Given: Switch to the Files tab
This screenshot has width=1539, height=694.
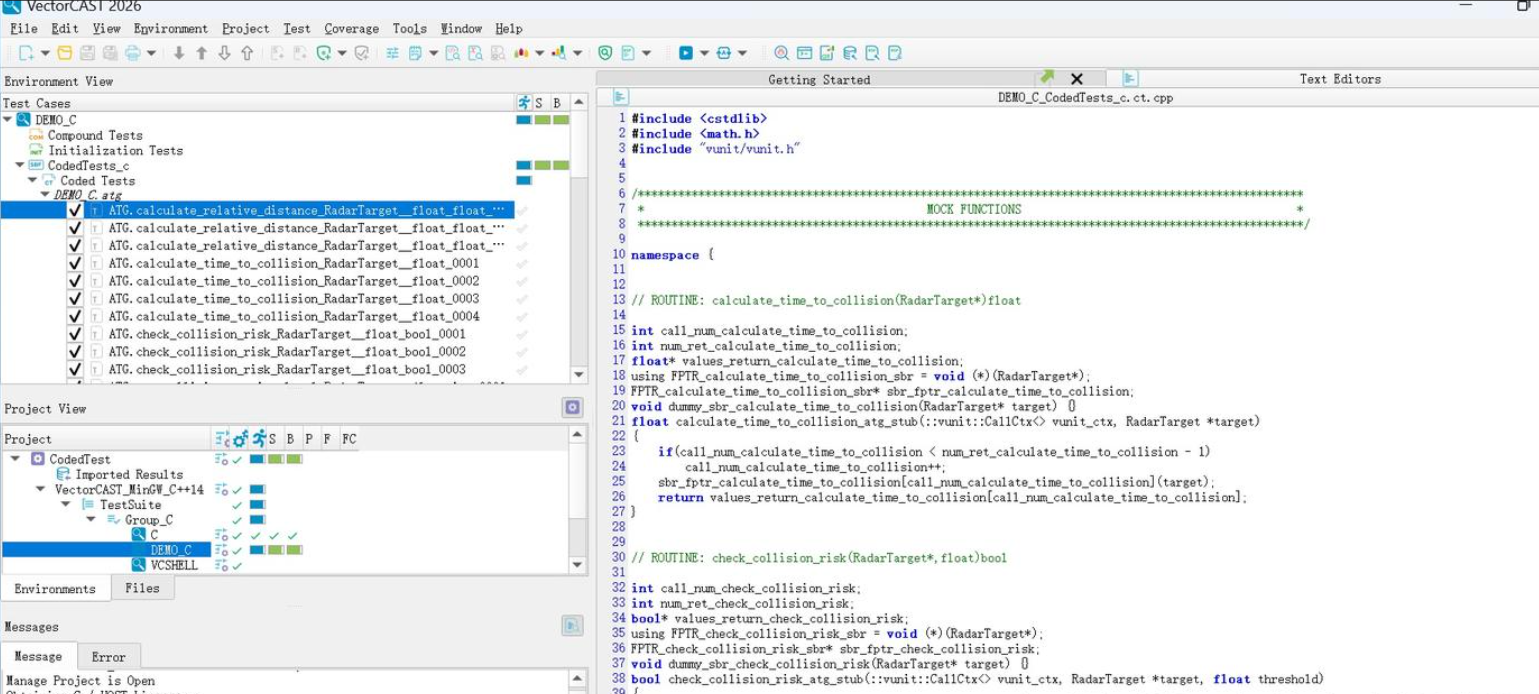Looking at the screenshot, I should [x=142, y=588].
